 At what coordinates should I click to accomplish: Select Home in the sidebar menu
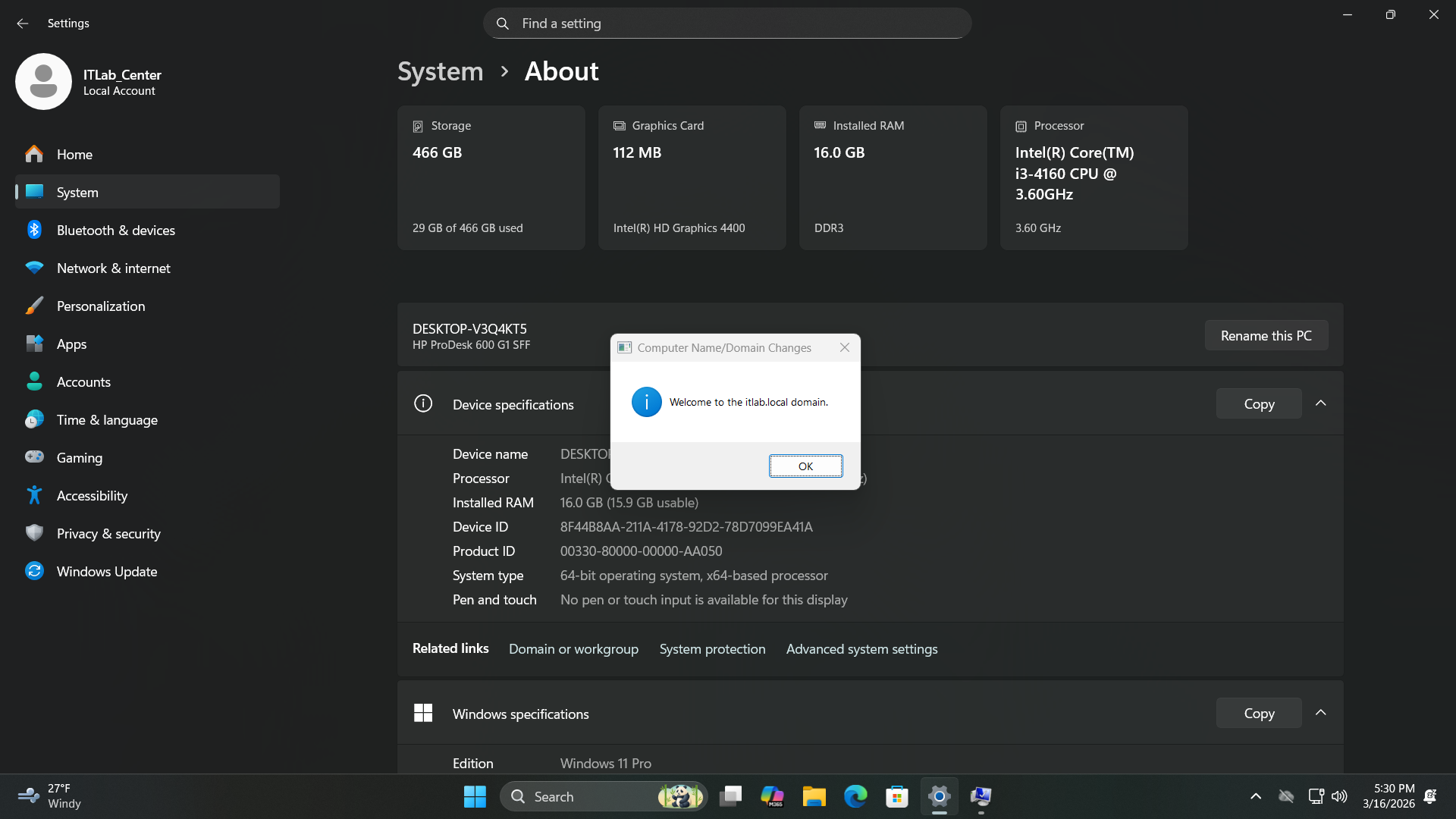click(74, 154)
